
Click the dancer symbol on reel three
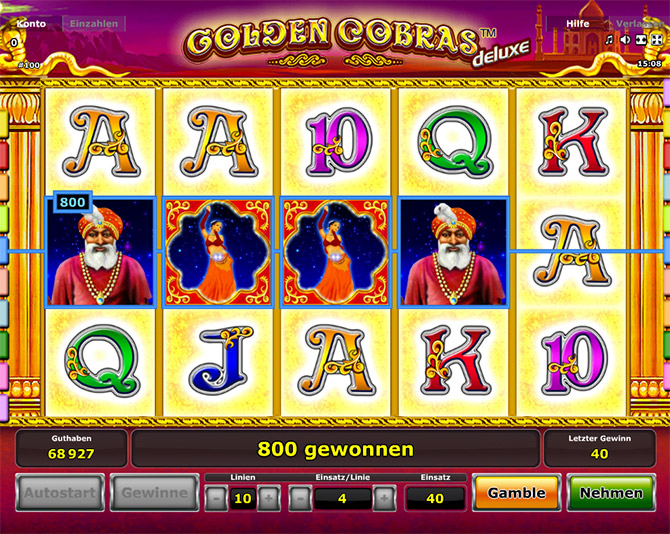335,252
